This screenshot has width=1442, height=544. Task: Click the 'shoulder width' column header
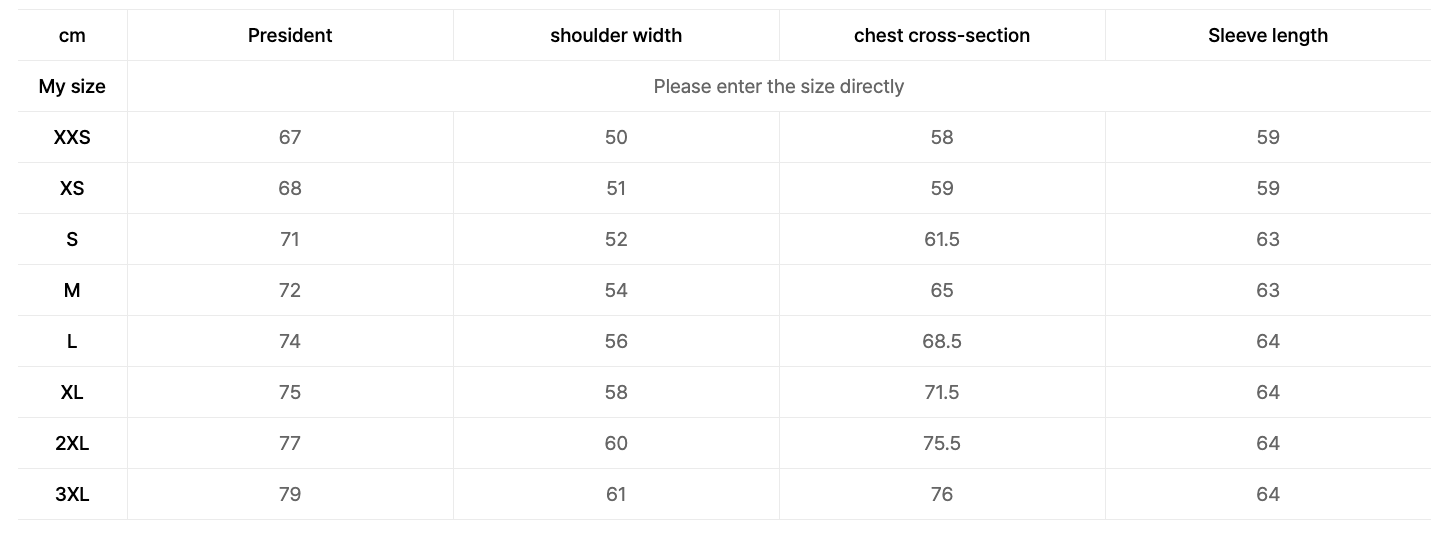click(616, 36)
